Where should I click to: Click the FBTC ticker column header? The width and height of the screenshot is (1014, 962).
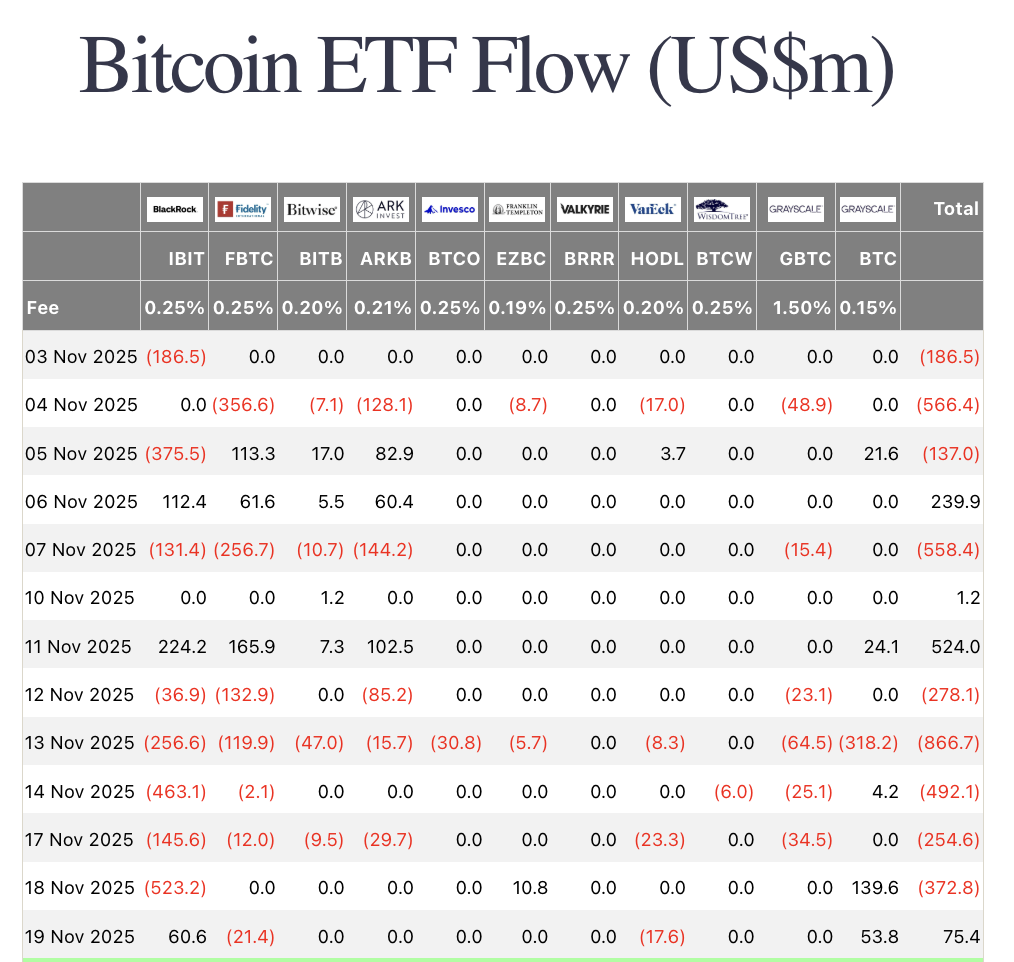[x=249, y=258]
